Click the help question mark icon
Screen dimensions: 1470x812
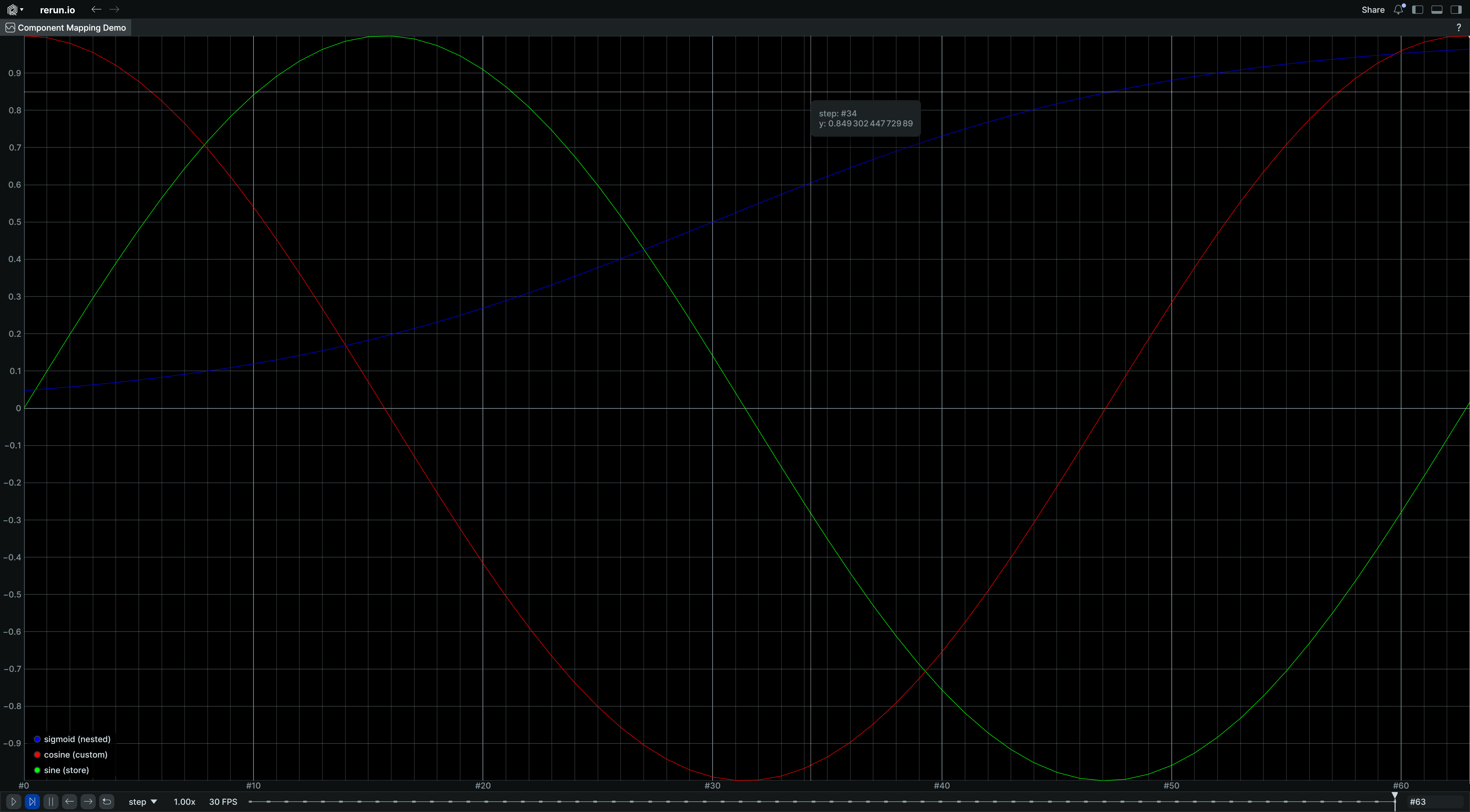pyautogui.click(x=1459, y=27)
